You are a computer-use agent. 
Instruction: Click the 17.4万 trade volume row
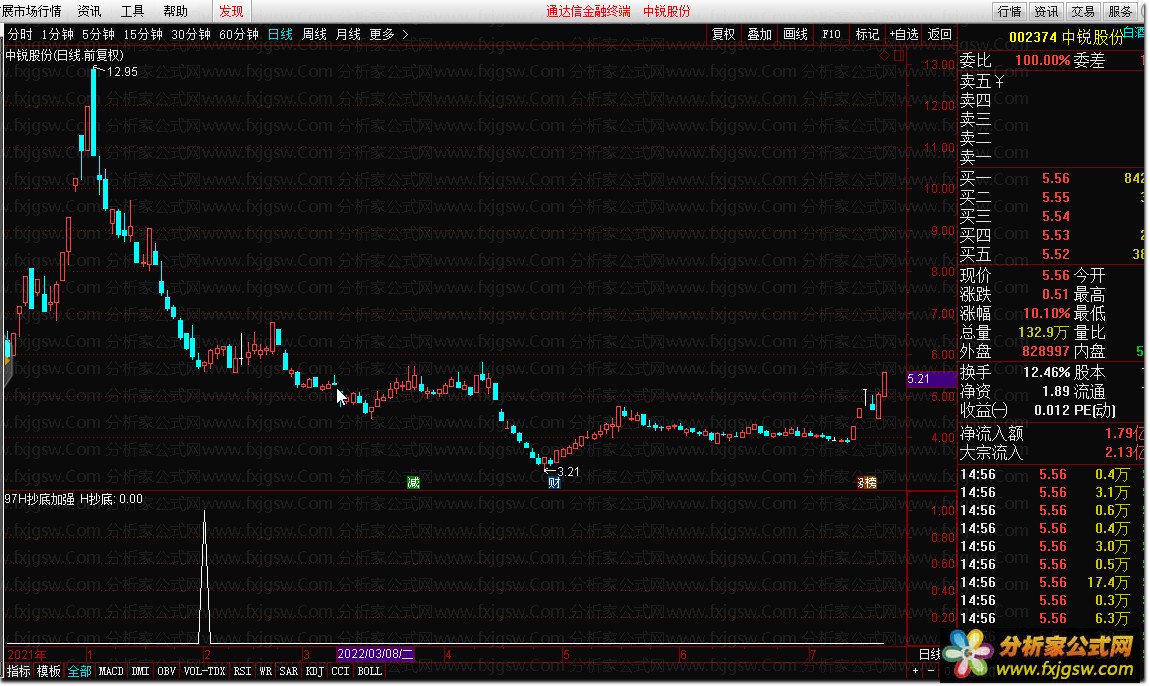pos(1044,583)
